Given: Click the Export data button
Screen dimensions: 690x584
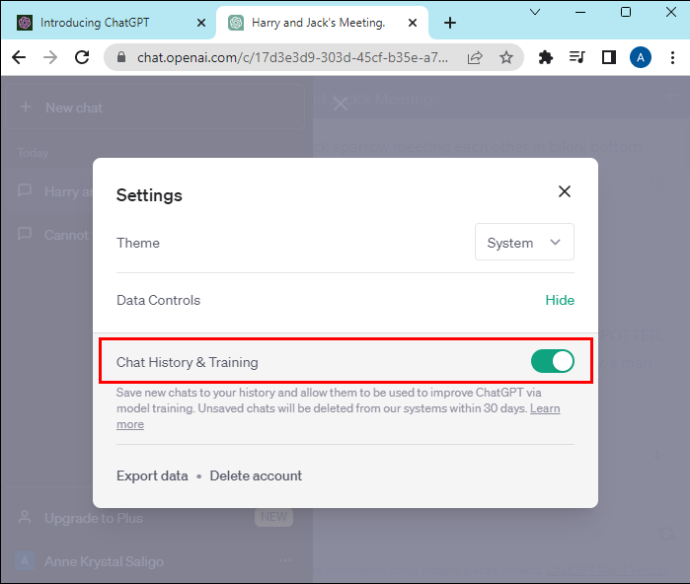Looking at the screenshot, I should tap(152, 476).
